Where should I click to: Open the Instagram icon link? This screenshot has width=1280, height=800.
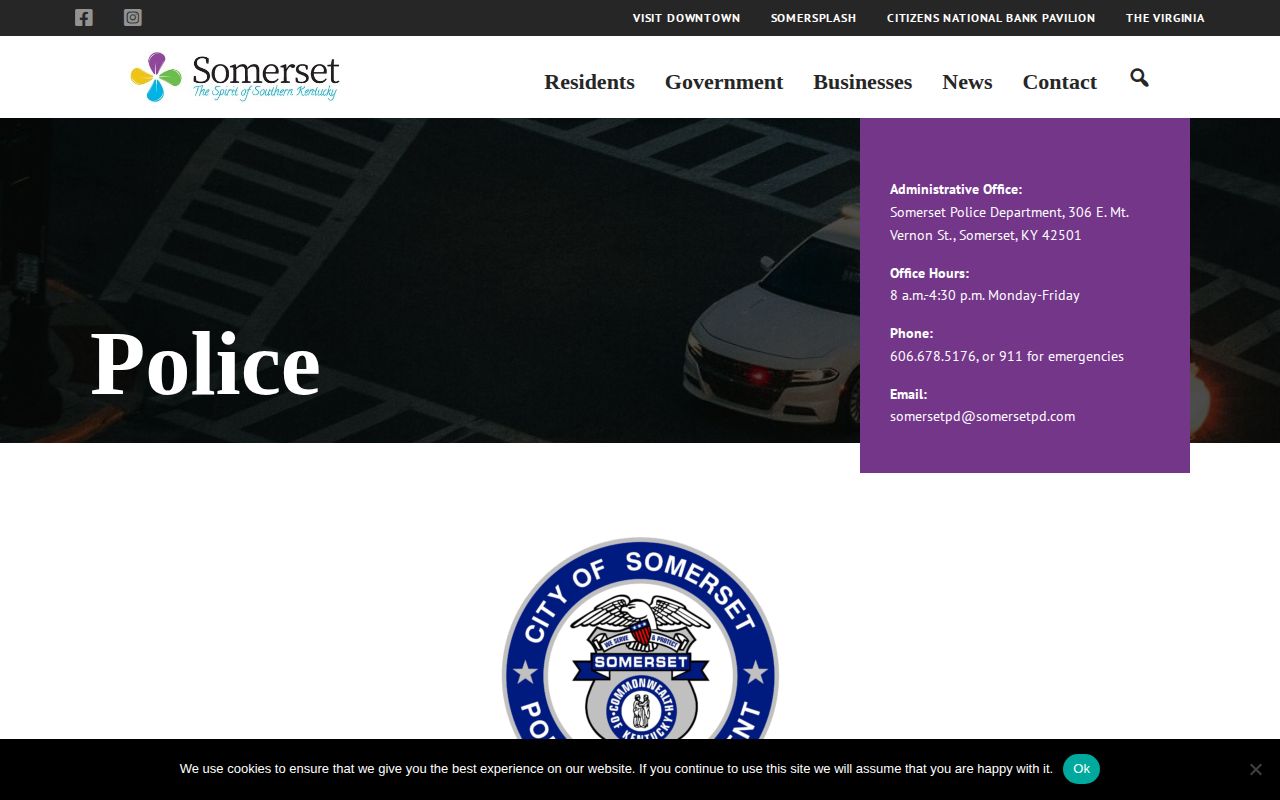(x=132, y=17)
